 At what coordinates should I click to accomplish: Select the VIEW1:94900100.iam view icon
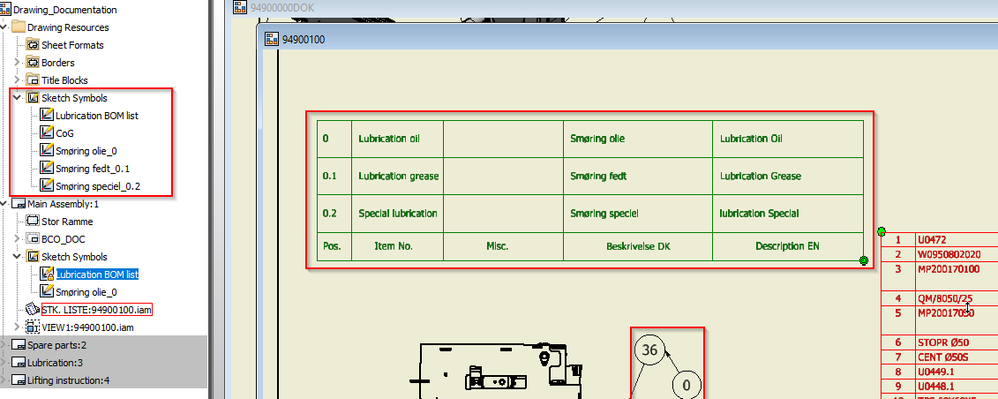tap(32, 327)
